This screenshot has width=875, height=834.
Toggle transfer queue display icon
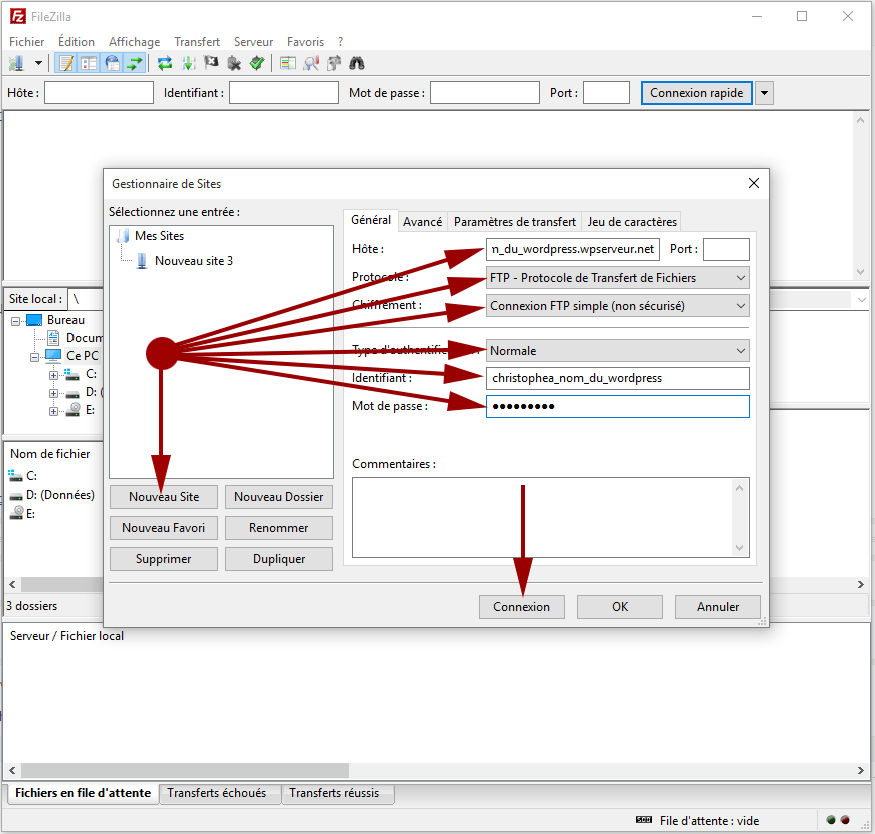point(135,64)
